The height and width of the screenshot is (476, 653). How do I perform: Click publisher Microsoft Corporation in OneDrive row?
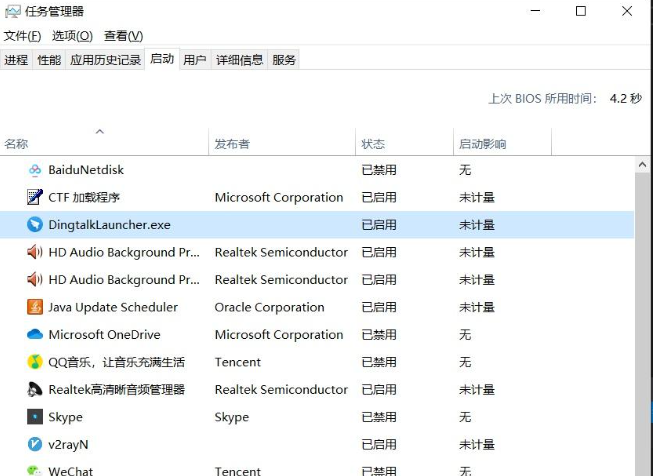[x=279, y=334]
